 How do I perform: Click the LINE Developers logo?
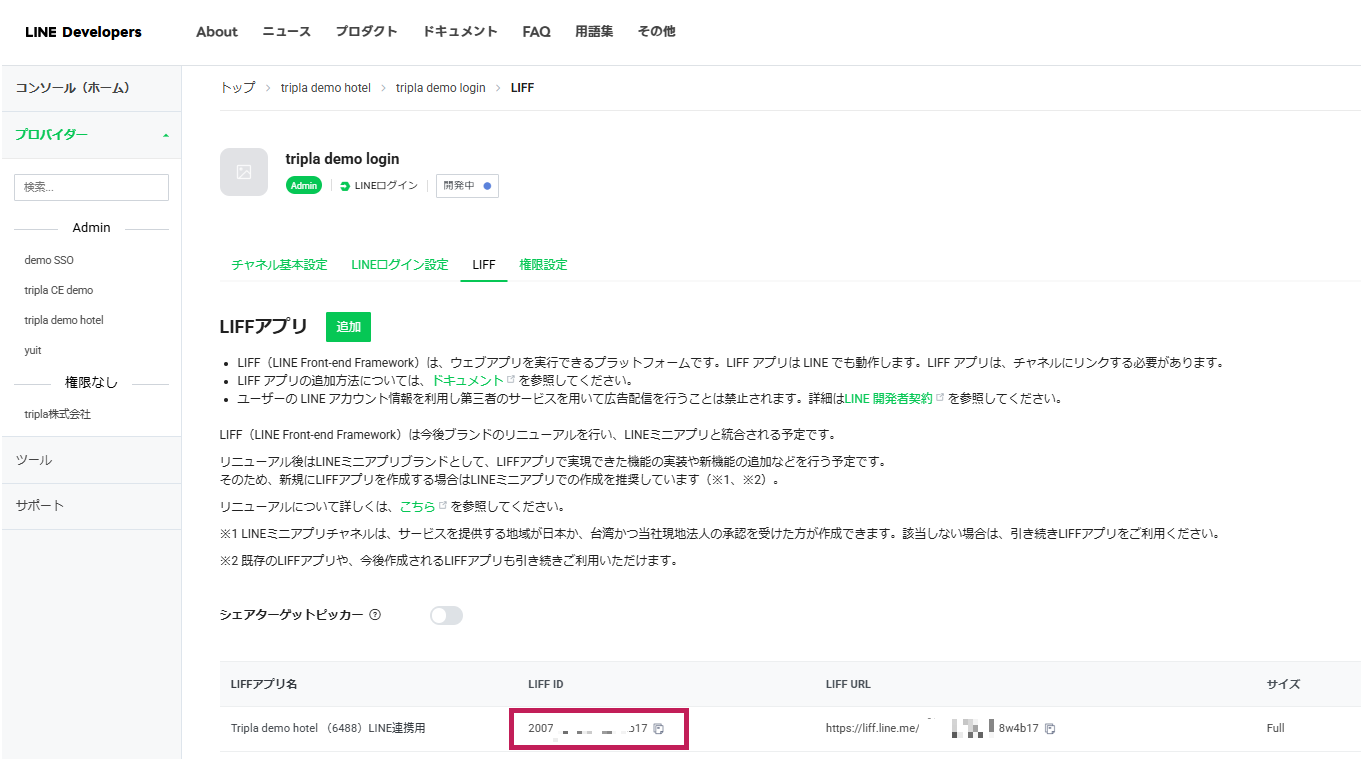[x=83, y=32]
